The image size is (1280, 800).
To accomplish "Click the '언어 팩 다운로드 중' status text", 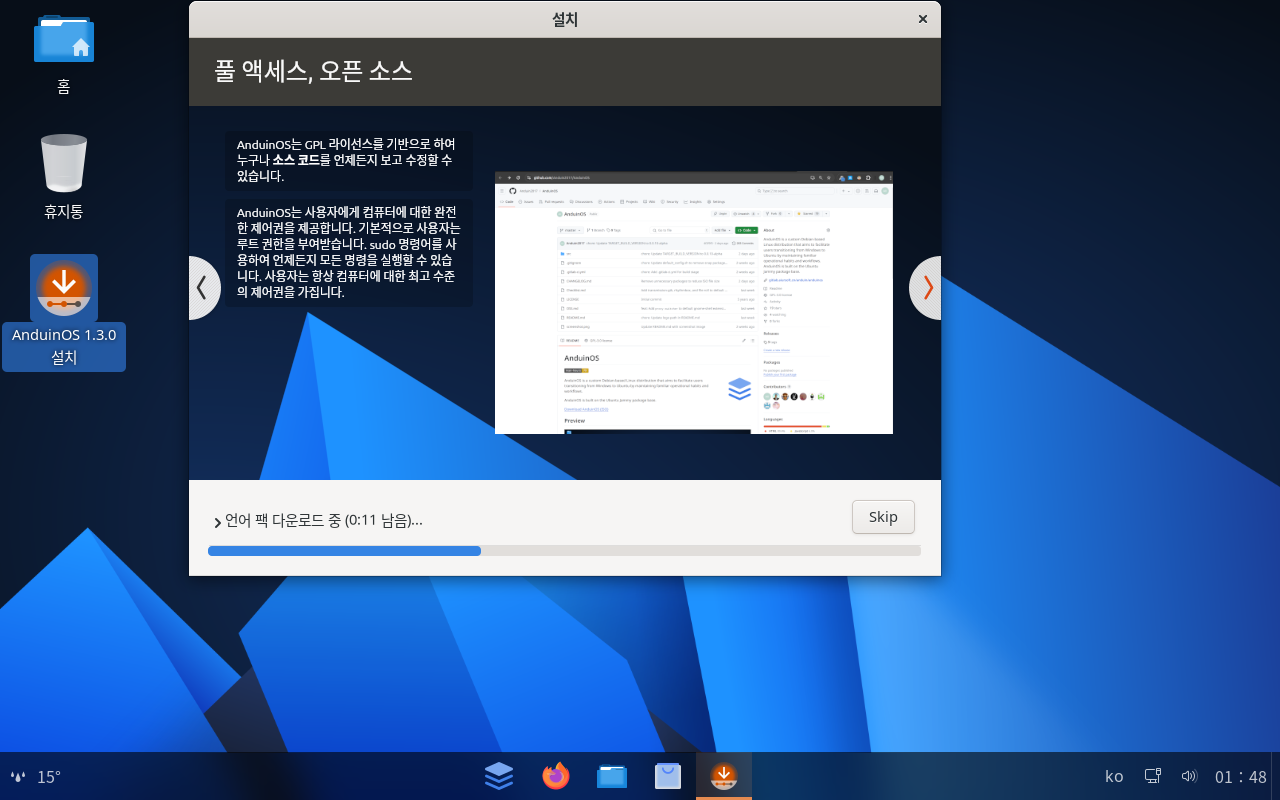I will [x=324, y=521].
